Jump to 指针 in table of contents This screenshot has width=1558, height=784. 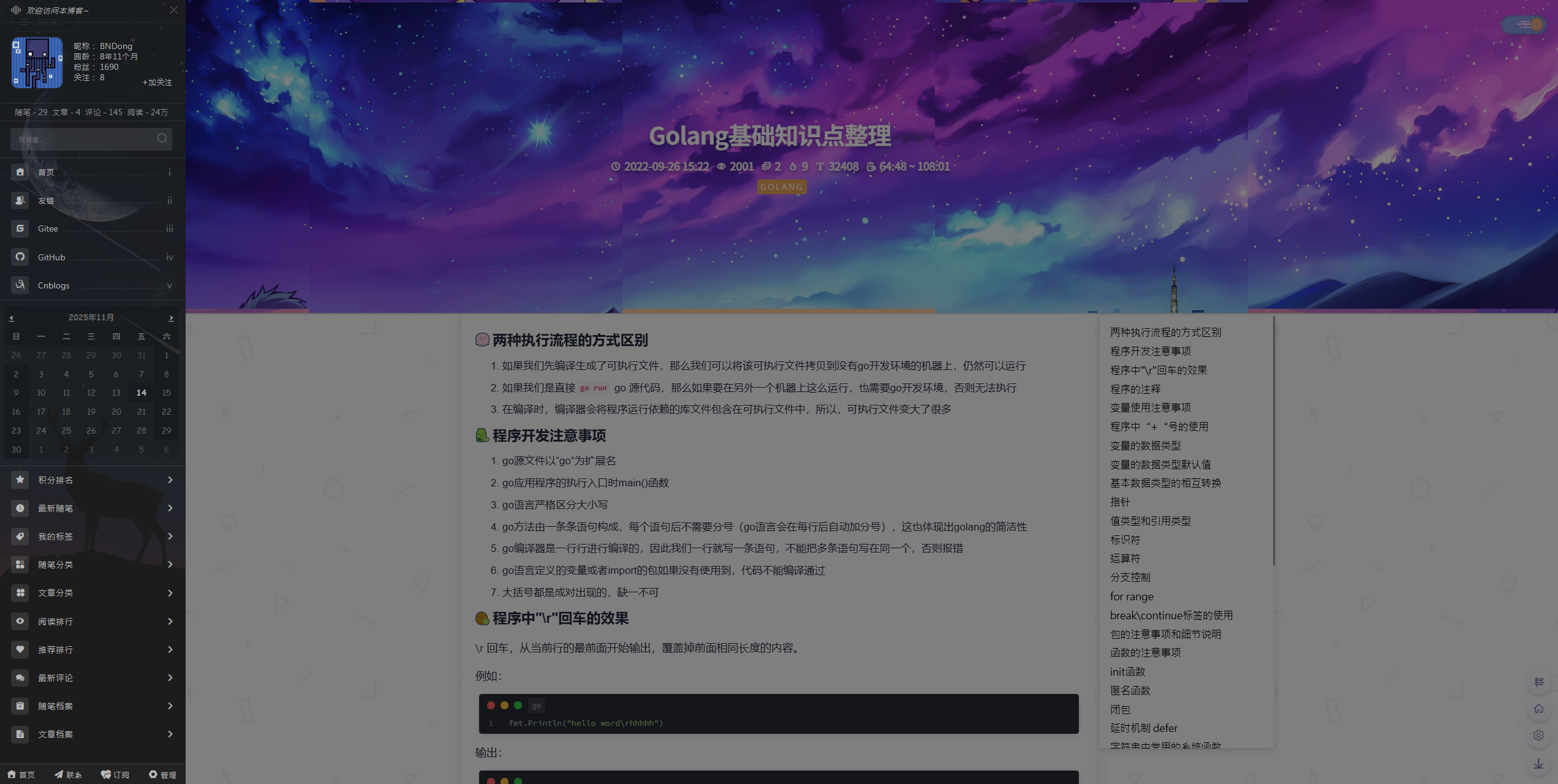1119,502
